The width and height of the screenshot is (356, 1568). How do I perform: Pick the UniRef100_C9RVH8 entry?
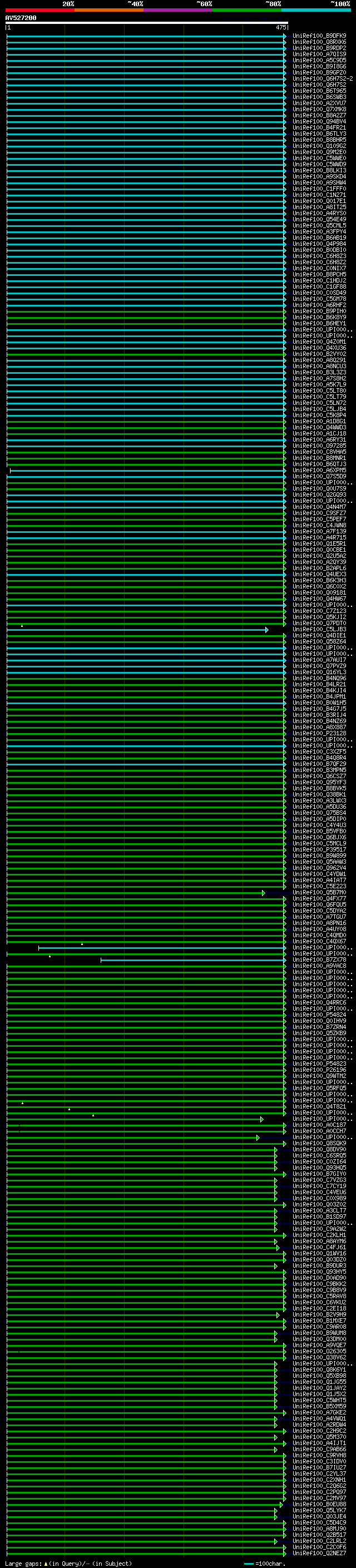click(319, 1456)
